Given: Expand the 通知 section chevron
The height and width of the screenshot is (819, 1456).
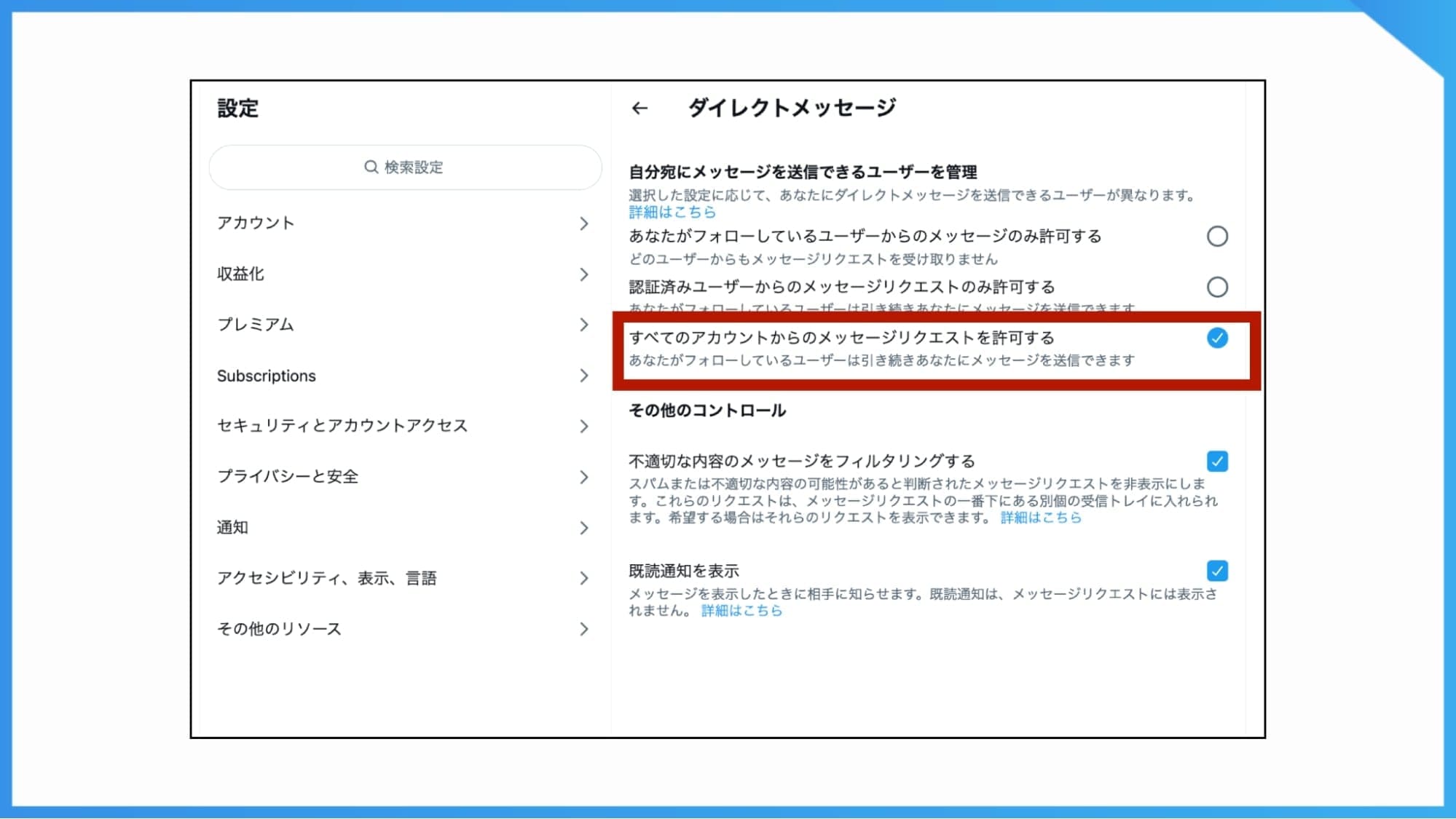Looking at the screenshot, I should [584, 527].
